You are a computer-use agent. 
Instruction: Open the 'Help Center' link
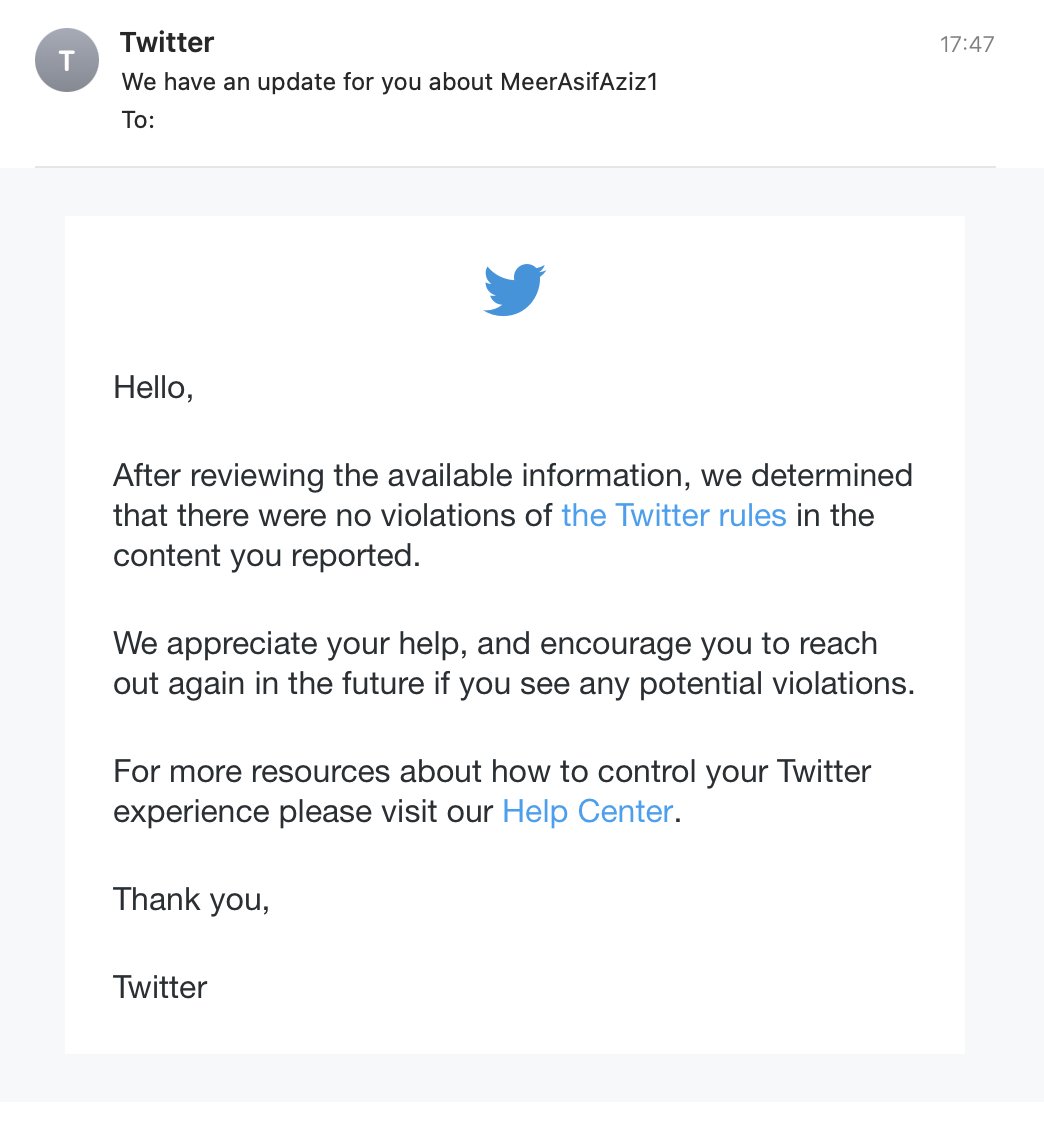point(587,811)
